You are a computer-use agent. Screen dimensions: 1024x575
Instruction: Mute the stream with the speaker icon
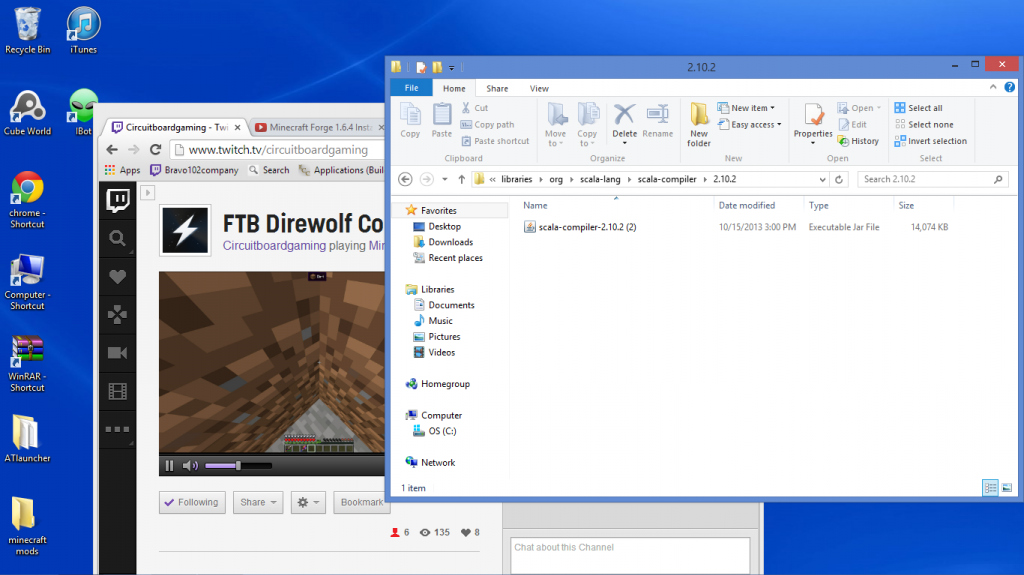190,465
